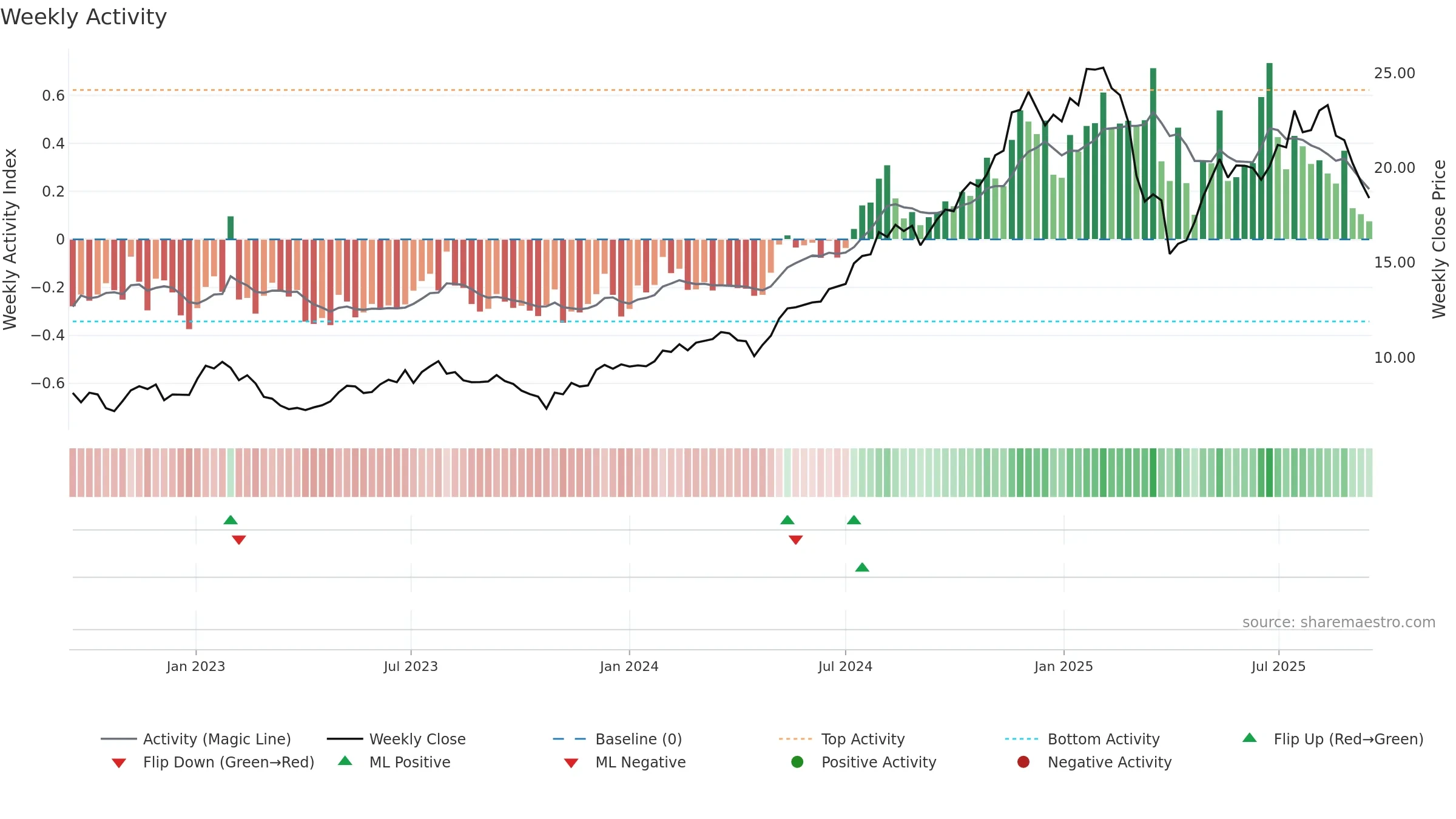The image size is (1456, 819).
Task: Click the flip-up marker before Jul 2024
Action: click(787, 520)
